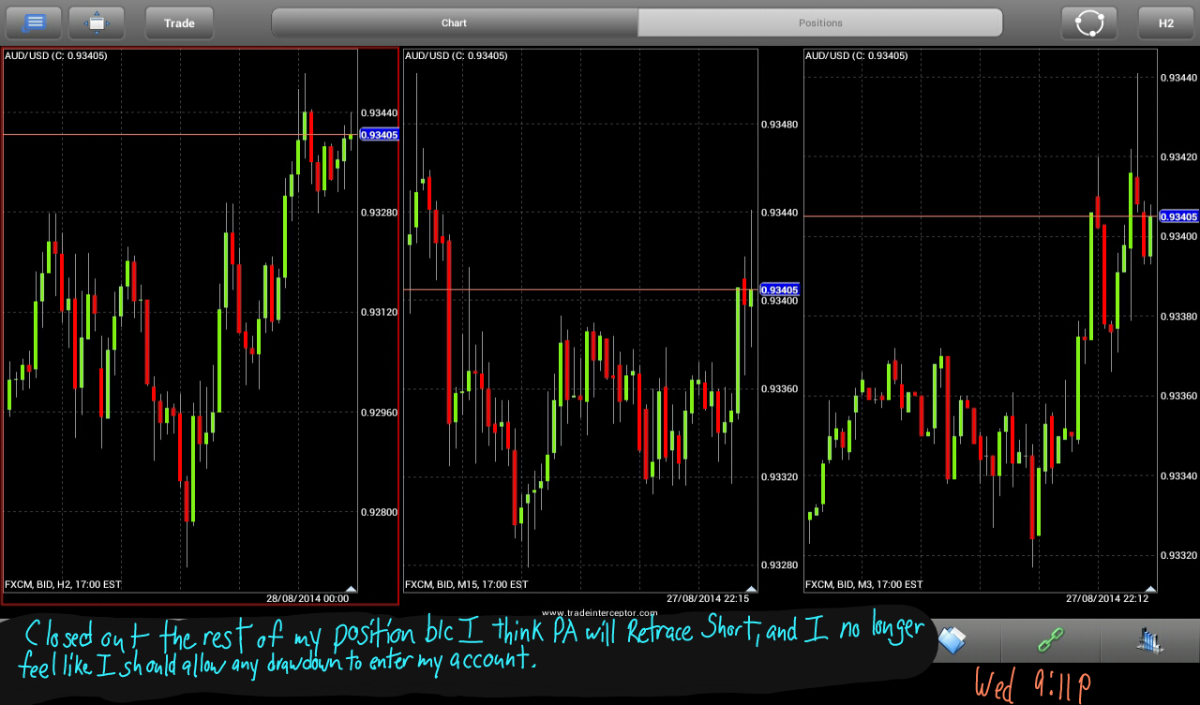Click the 0.93320 level on M3 chart axis

tap(1179, 555)
